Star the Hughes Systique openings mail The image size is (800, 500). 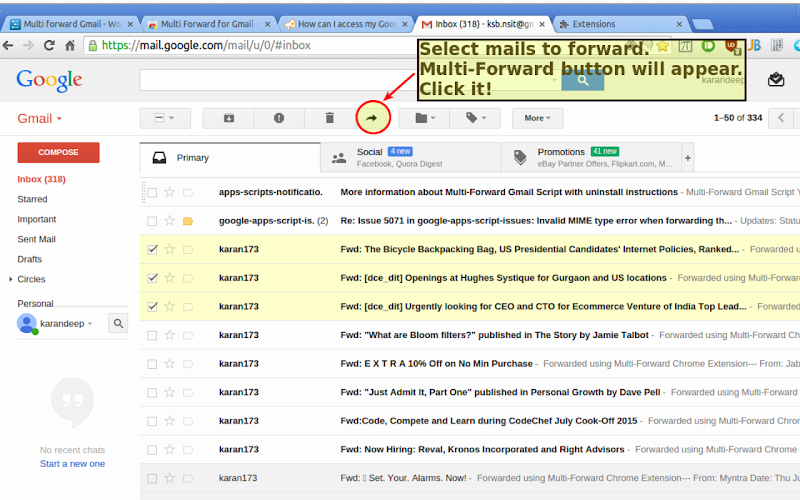click(170, 278)
